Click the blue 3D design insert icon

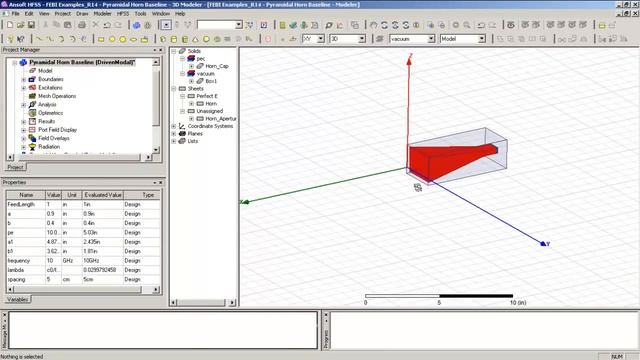click(137, 25)
